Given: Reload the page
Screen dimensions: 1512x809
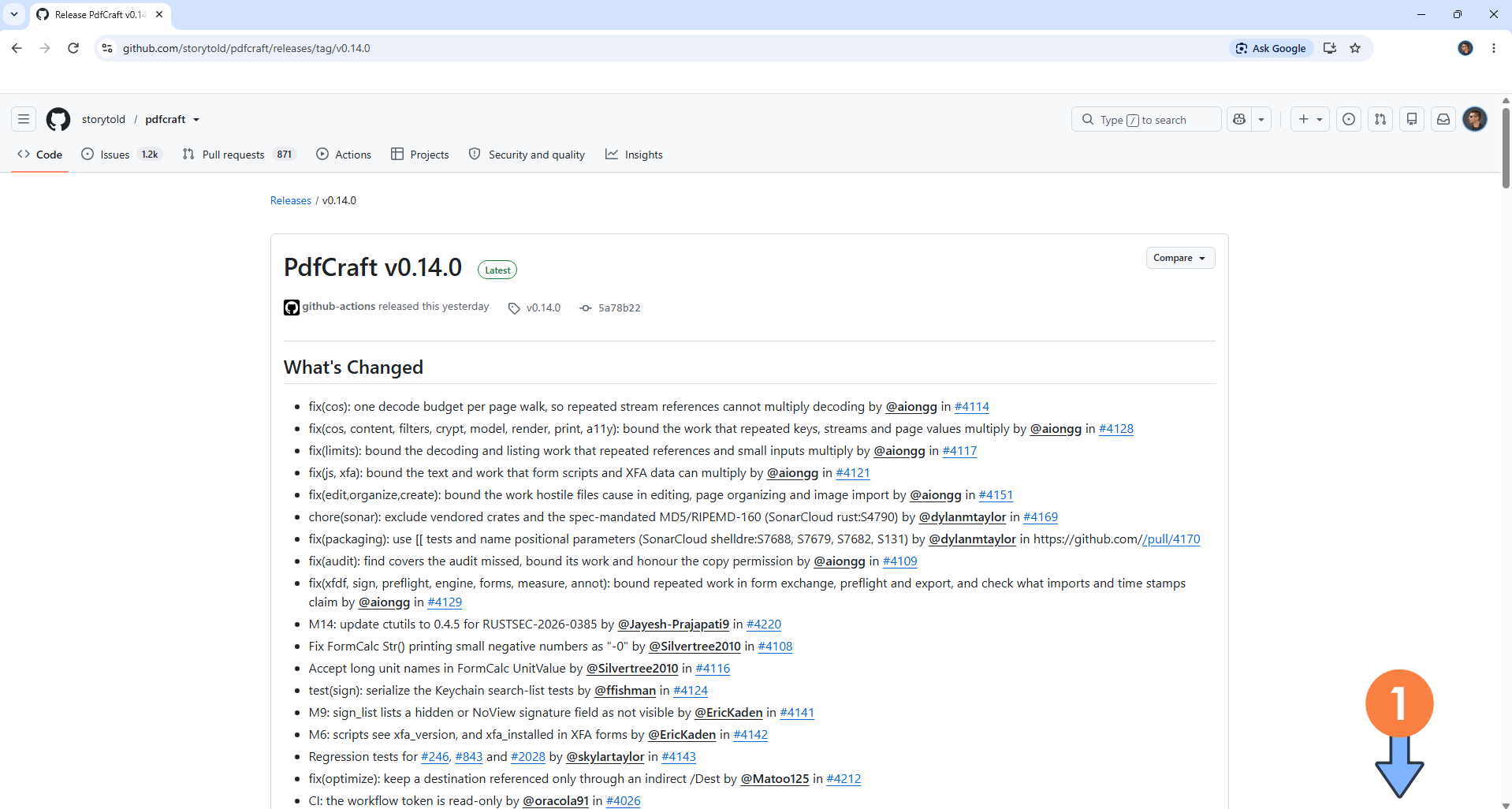Looking at the screenshot, I should pos(73,48).
